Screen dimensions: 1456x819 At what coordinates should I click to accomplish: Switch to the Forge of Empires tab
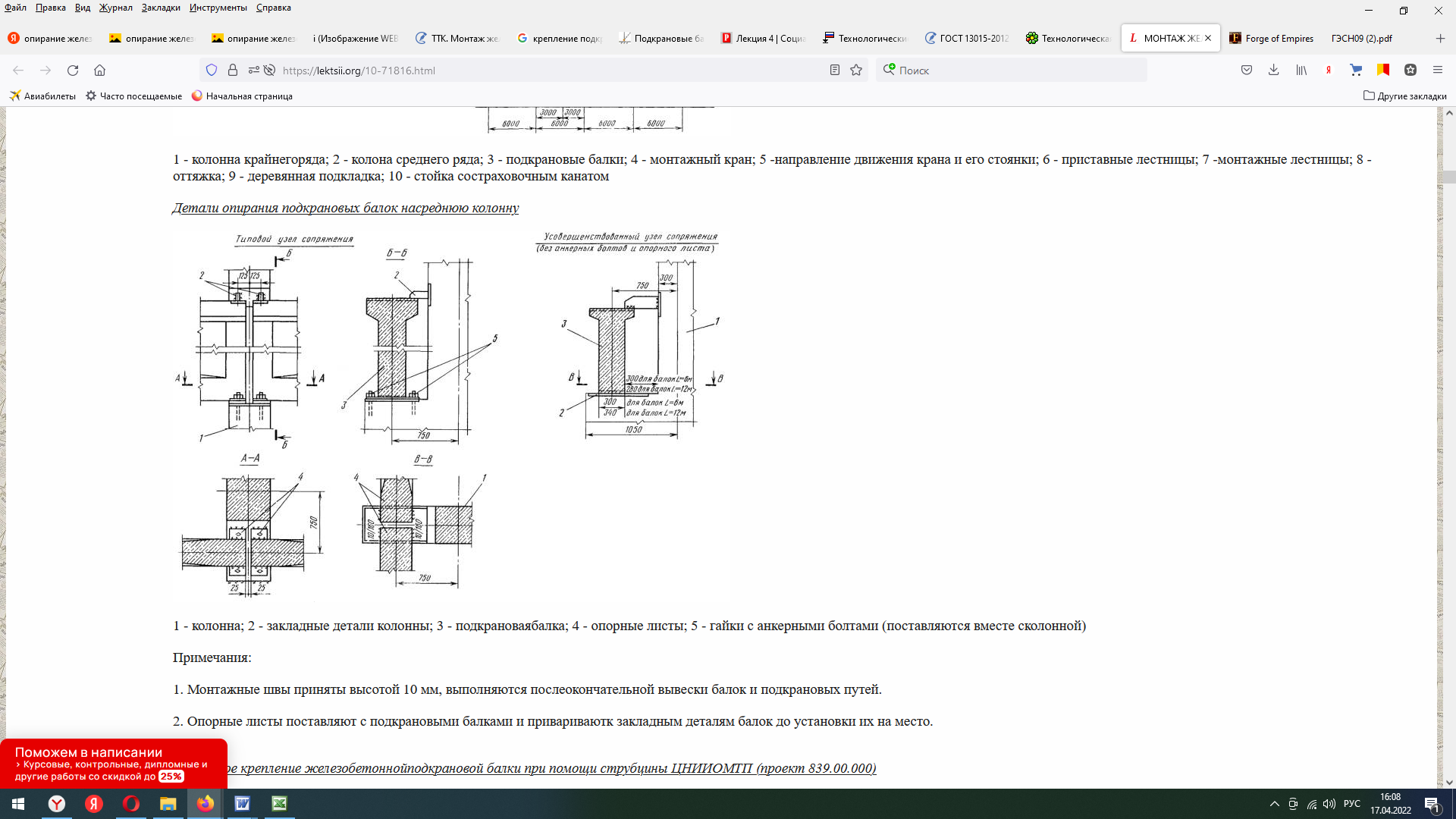tap(1272, 38)
